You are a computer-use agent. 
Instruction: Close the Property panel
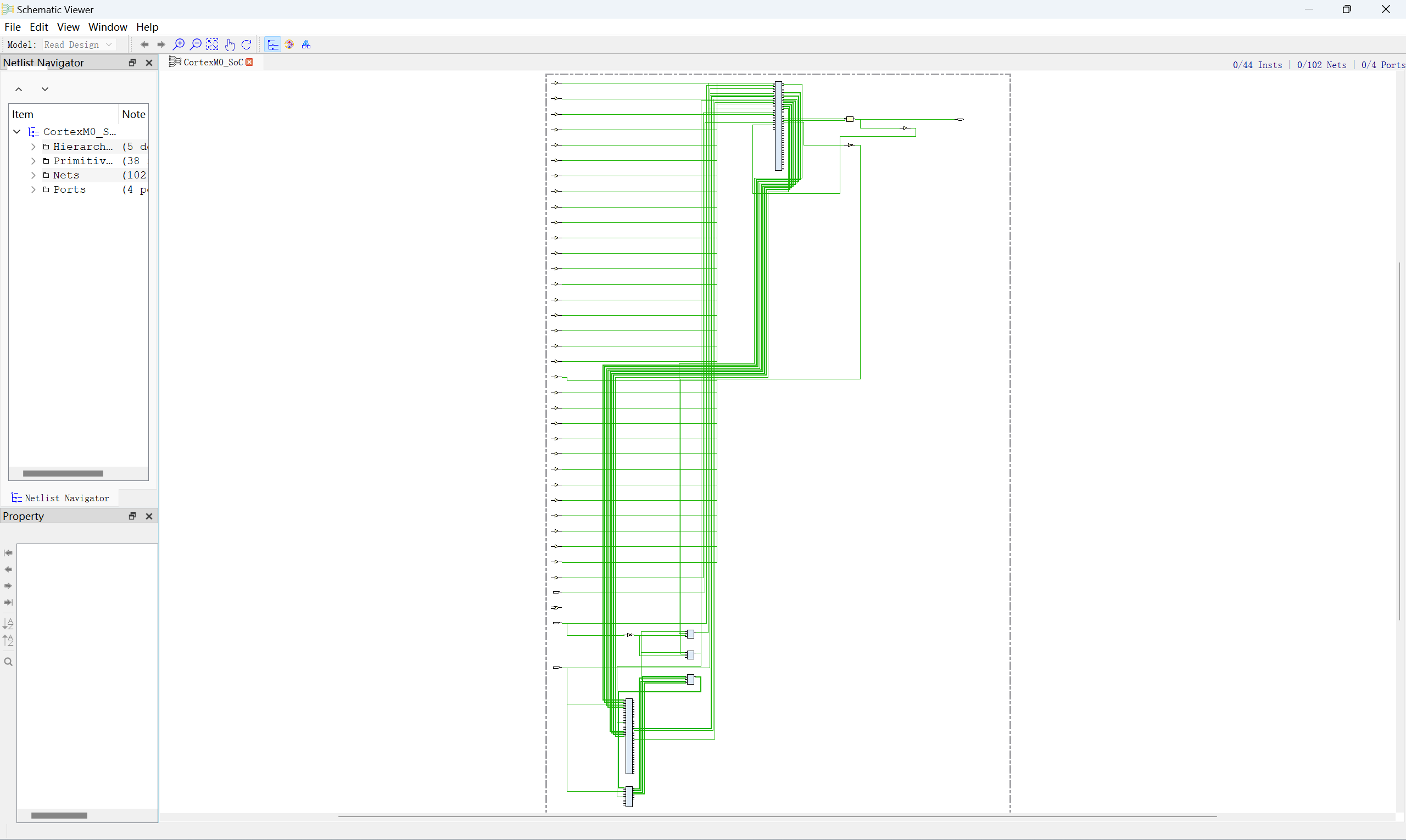point(149,516)
